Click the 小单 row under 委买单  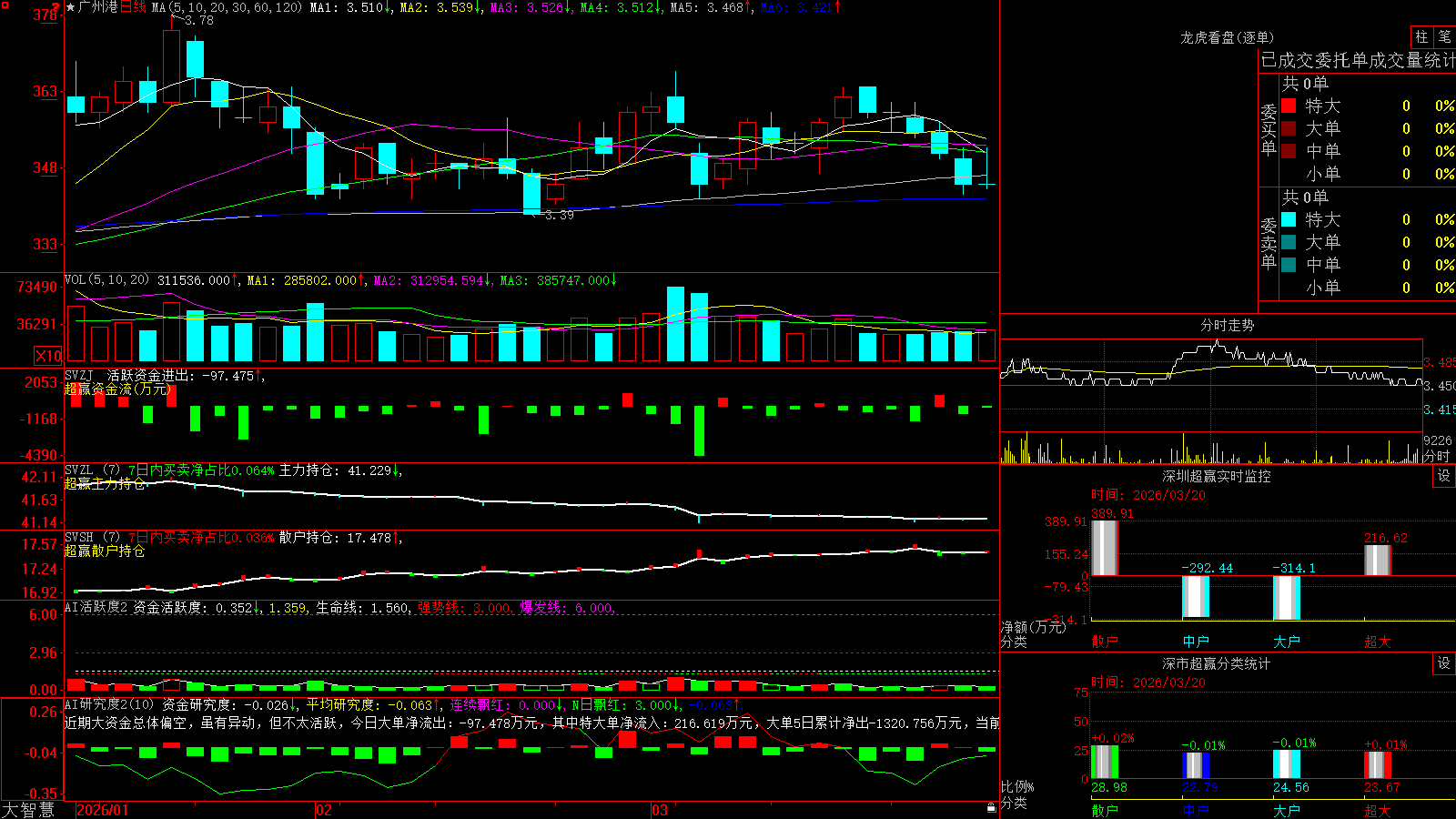(1368, 174)
